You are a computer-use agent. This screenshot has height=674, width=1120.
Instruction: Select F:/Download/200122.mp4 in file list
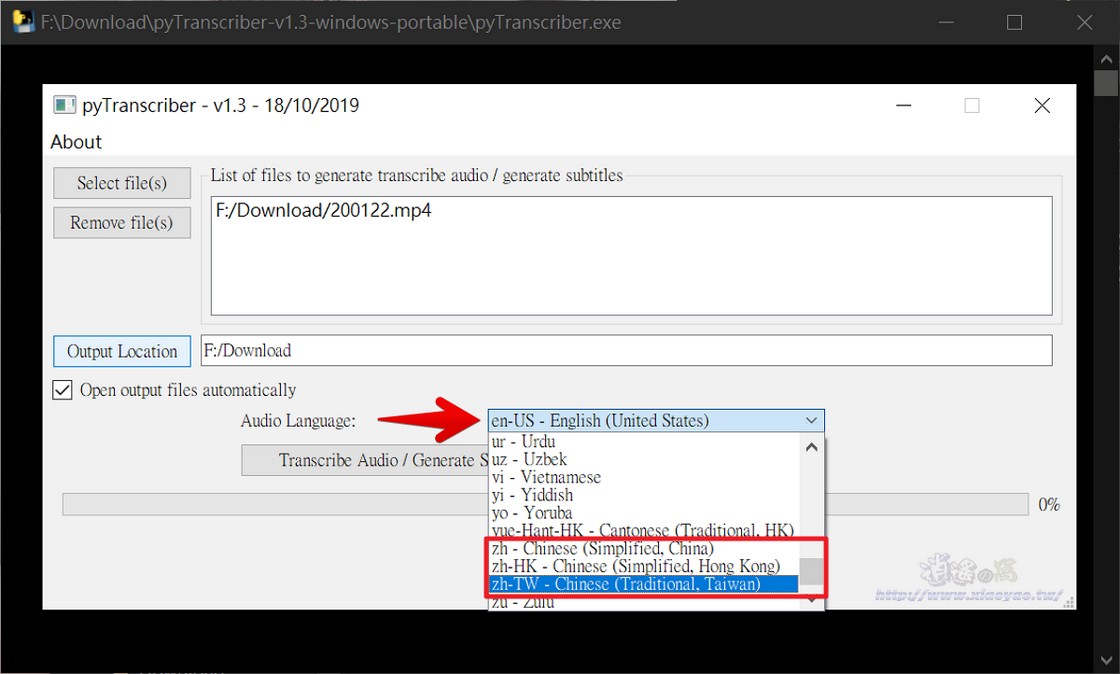324,211
